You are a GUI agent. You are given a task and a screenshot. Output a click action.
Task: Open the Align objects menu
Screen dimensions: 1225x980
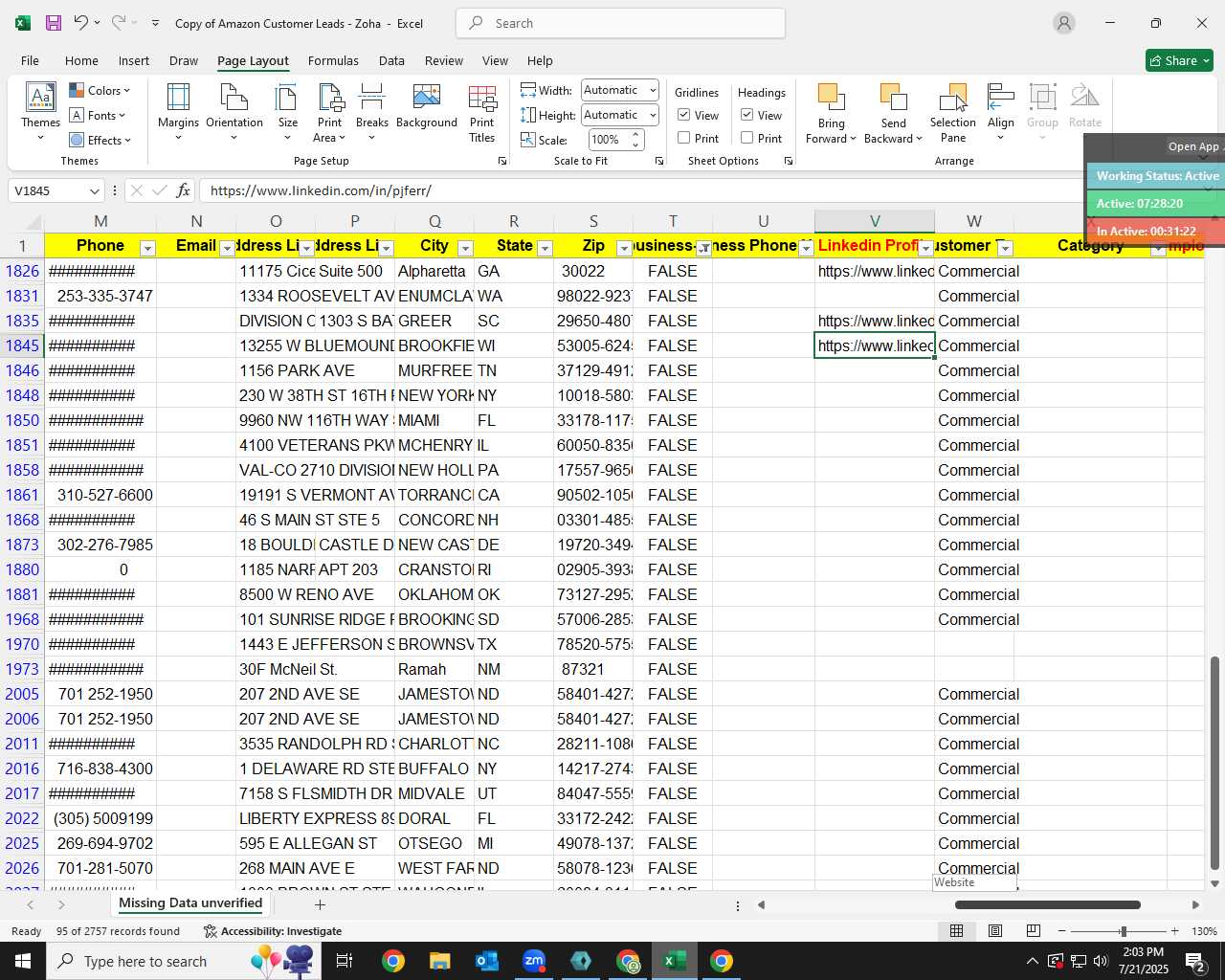(x=1001, y=113)
